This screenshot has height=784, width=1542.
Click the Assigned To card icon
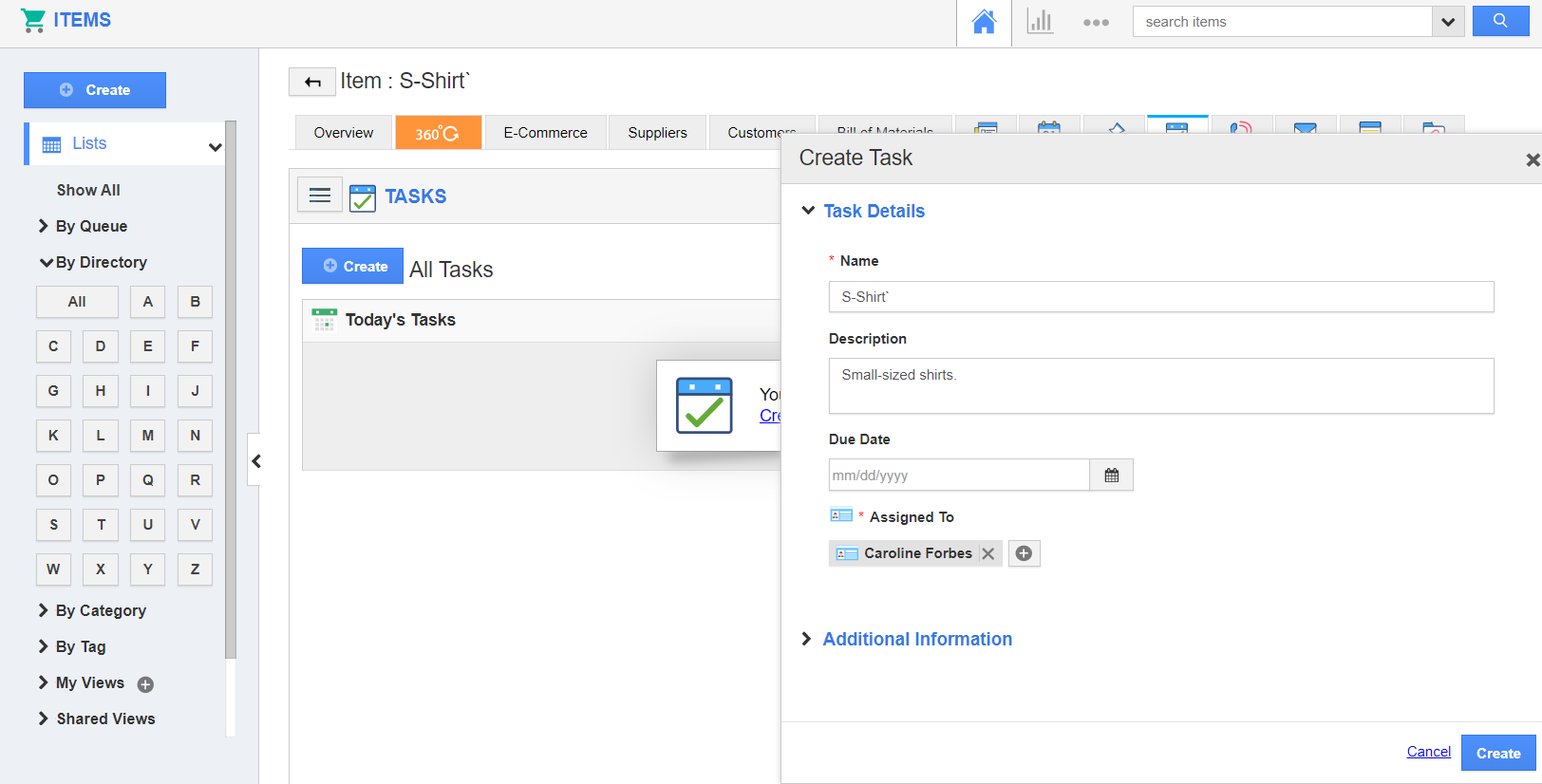841,515
